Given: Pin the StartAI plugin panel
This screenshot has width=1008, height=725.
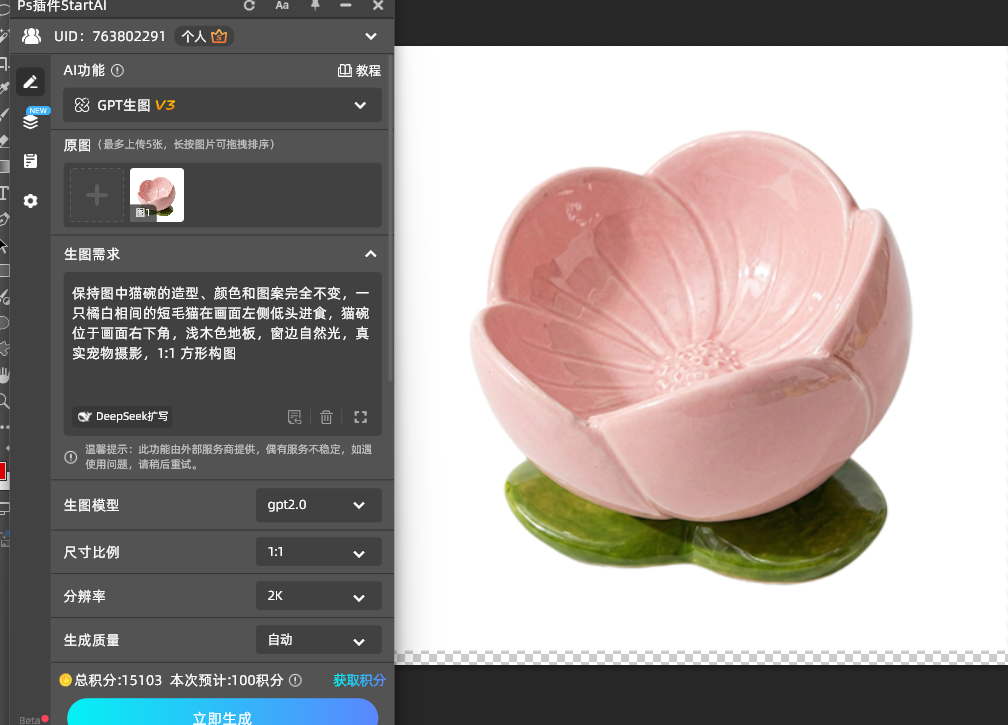Looking at the screenshot, I should pos(315,5).
